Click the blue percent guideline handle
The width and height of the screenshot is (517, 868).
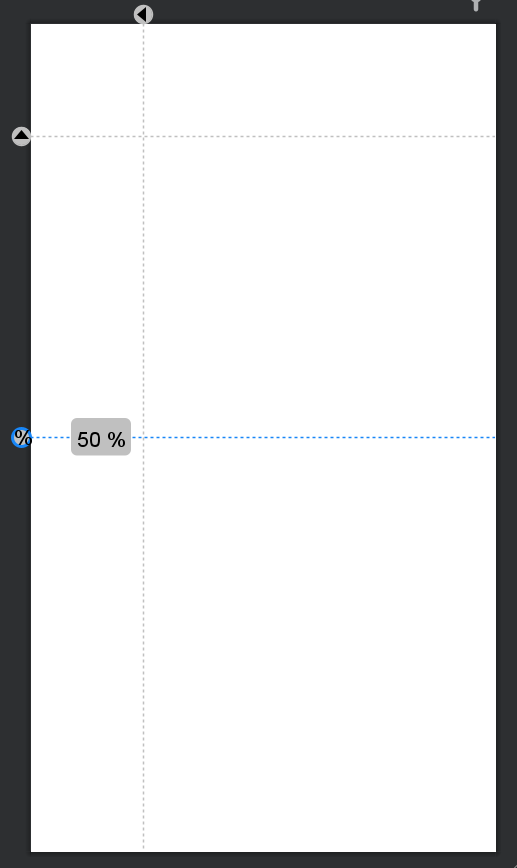[22, 437]
